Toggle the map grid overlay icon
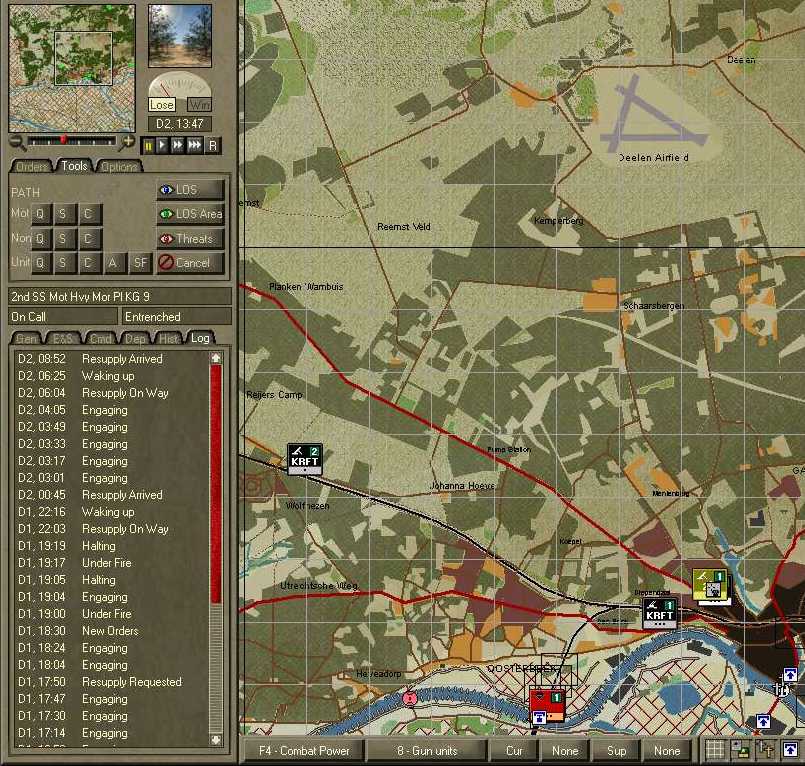Viewport: 805px width, 766px height. pyautogui.click(x=715, y=751)
